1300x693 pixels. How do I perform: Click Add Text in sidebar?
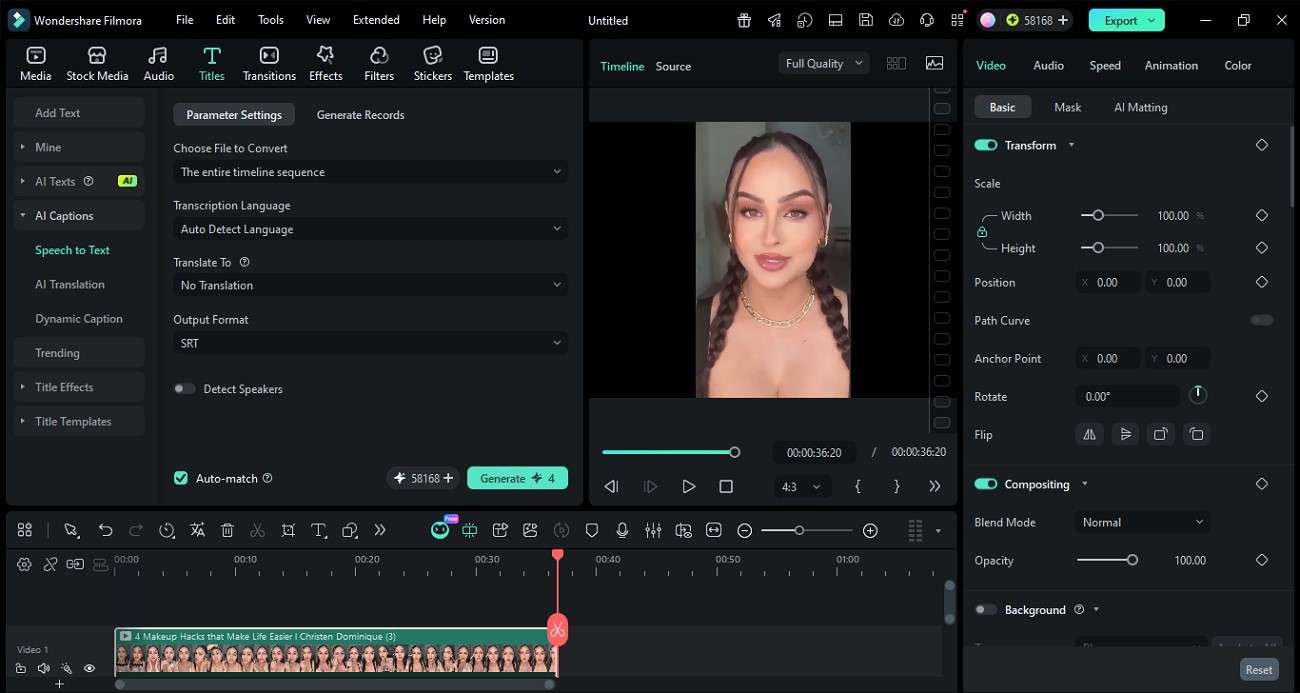tap(79, 113)
